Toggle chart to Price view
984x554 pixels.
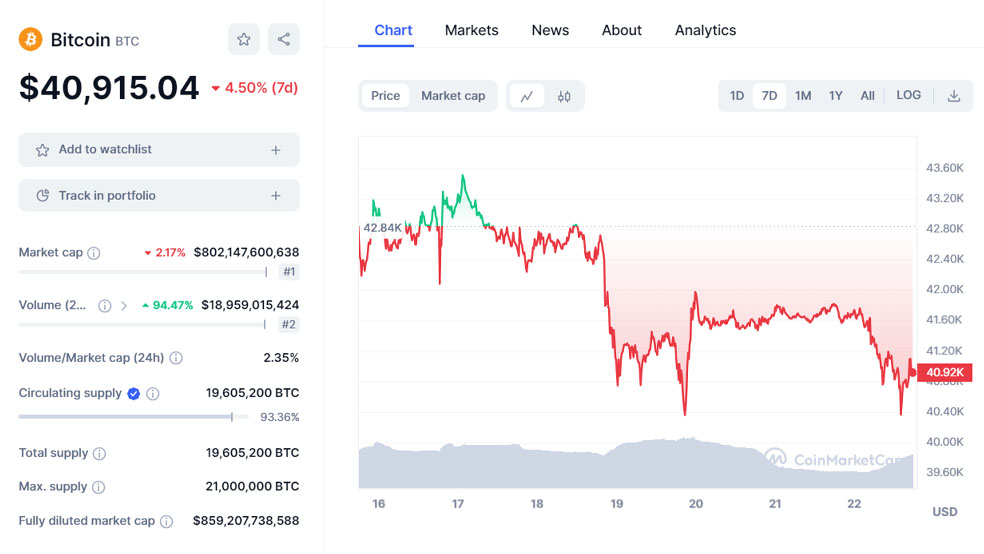385,96
